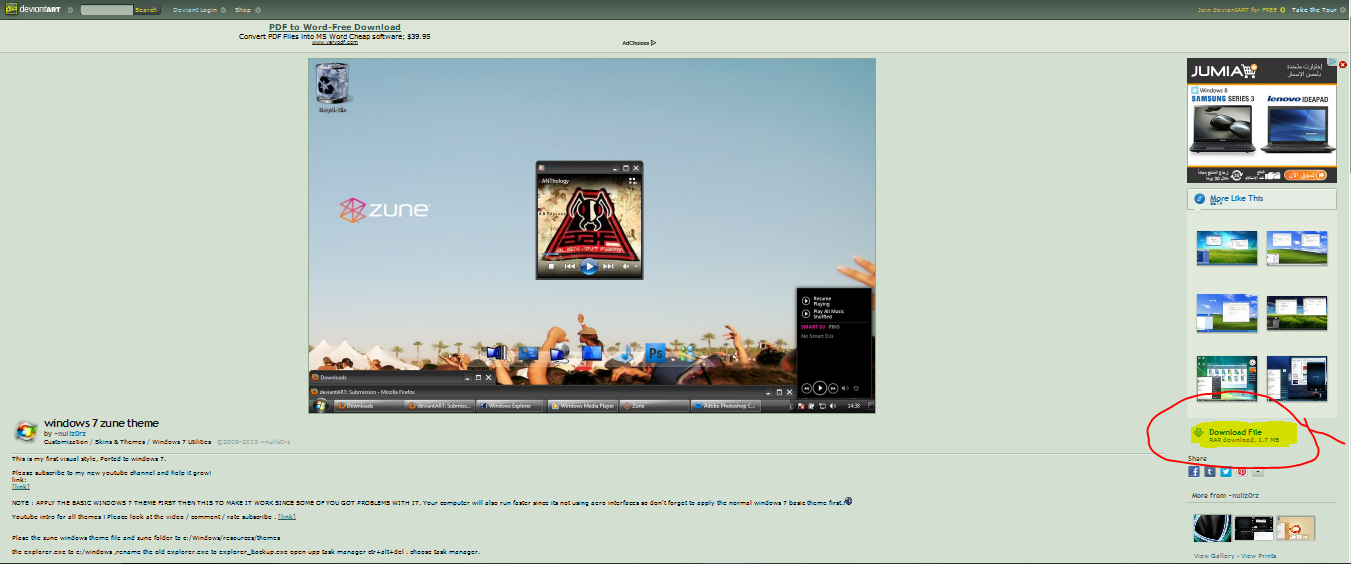Viewport: 1351px width, 564px height.
Task: Open the More Like This link
Action: point(1236,198)
